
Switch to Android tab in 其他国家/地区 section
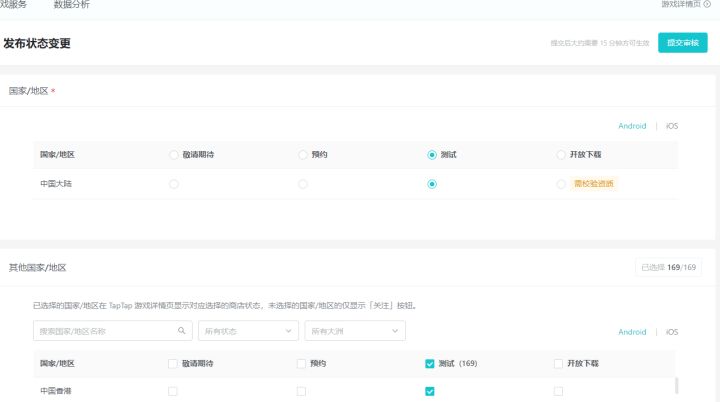632,332
